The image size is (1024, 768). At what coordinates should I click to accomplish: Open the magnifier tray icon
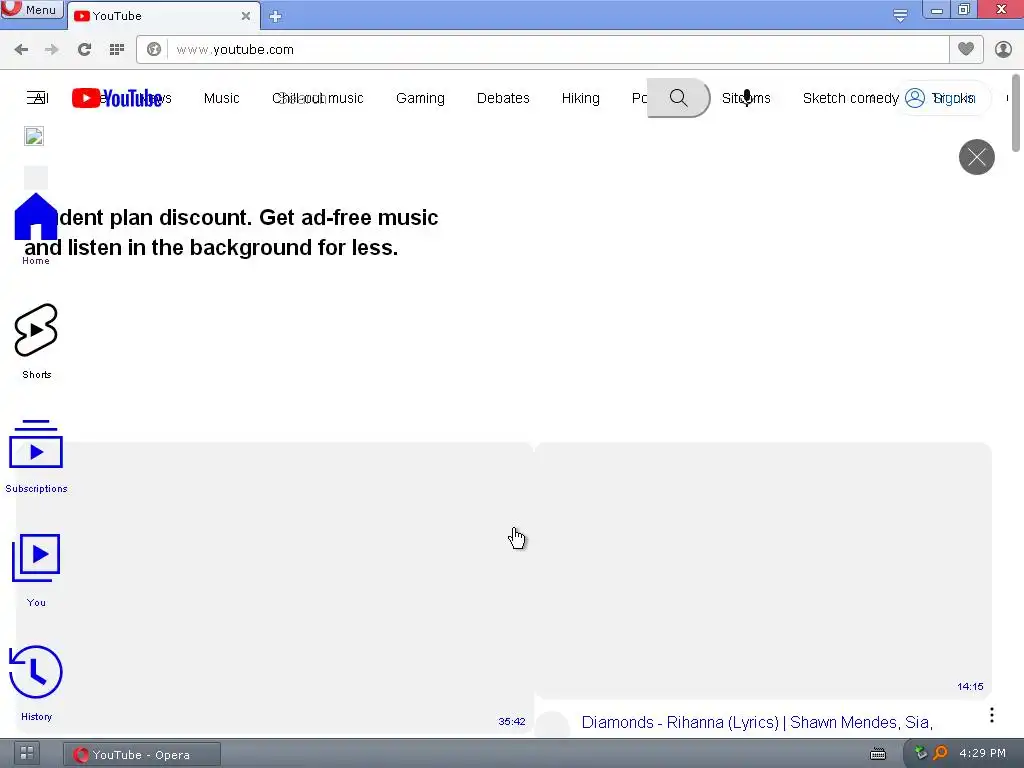(940, 753)
